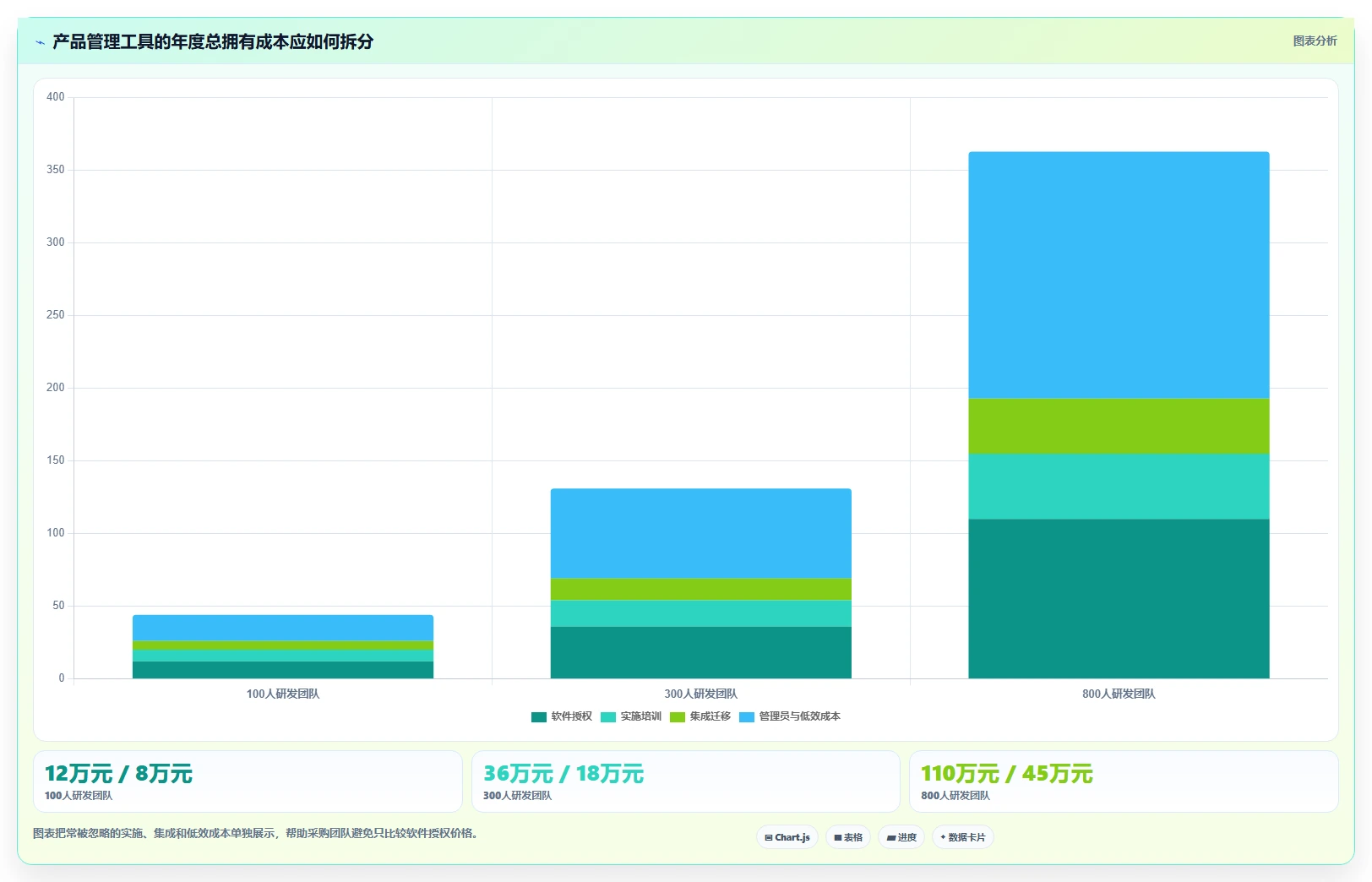Click the lime green segment of 300人研发团队 bar

(701, 589)
